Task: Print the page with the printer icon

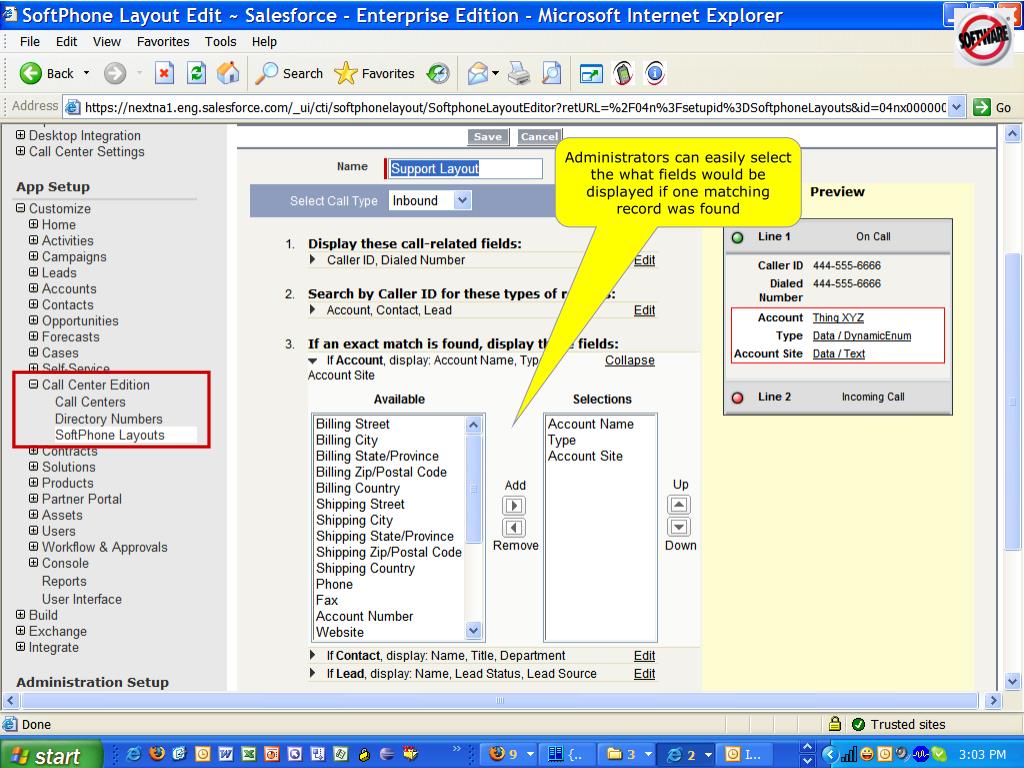Action: coord(519,73)
